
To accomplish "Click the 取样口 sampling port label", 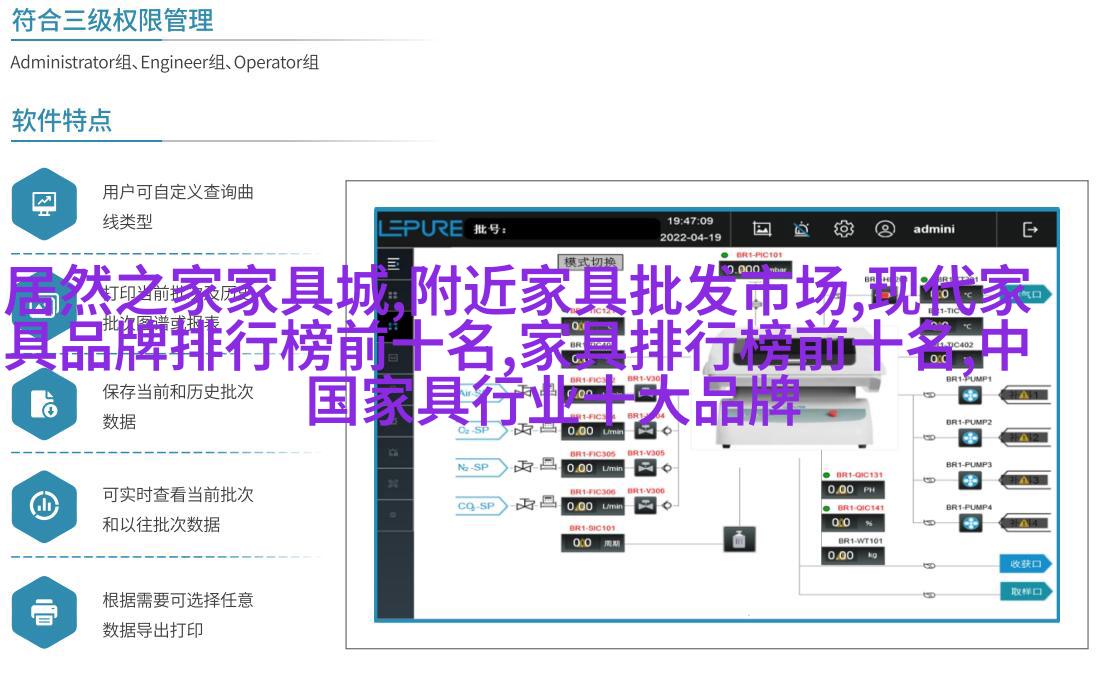I will click(x=1025, y=592).
